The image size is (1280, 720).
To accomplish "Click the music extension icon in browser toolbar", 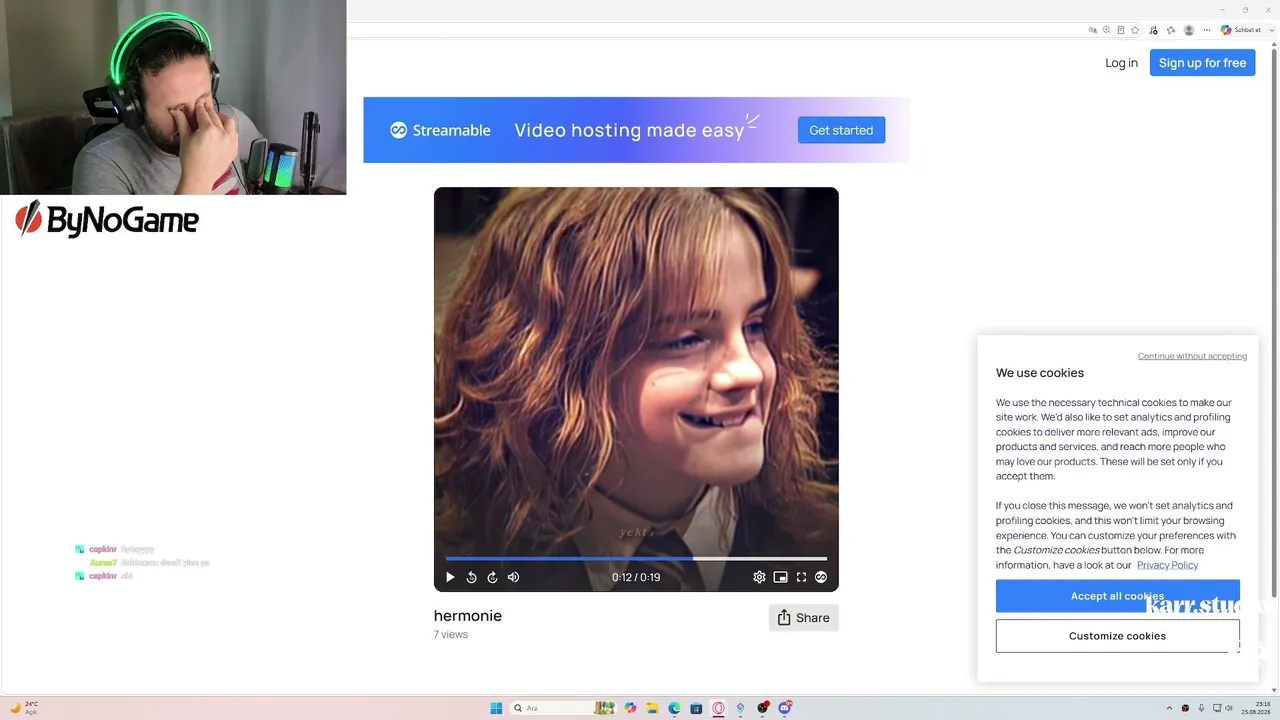I will coord(1154,30).
